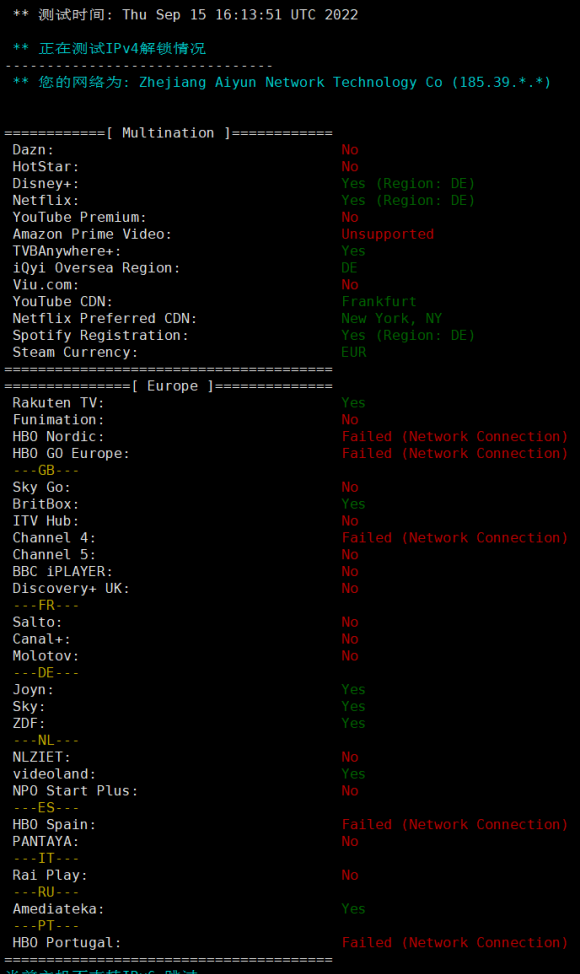The width and height of the screenshot is (580, 974).
Task: Click the New York, NY CDN value
Action: click(x=391, y=319)
